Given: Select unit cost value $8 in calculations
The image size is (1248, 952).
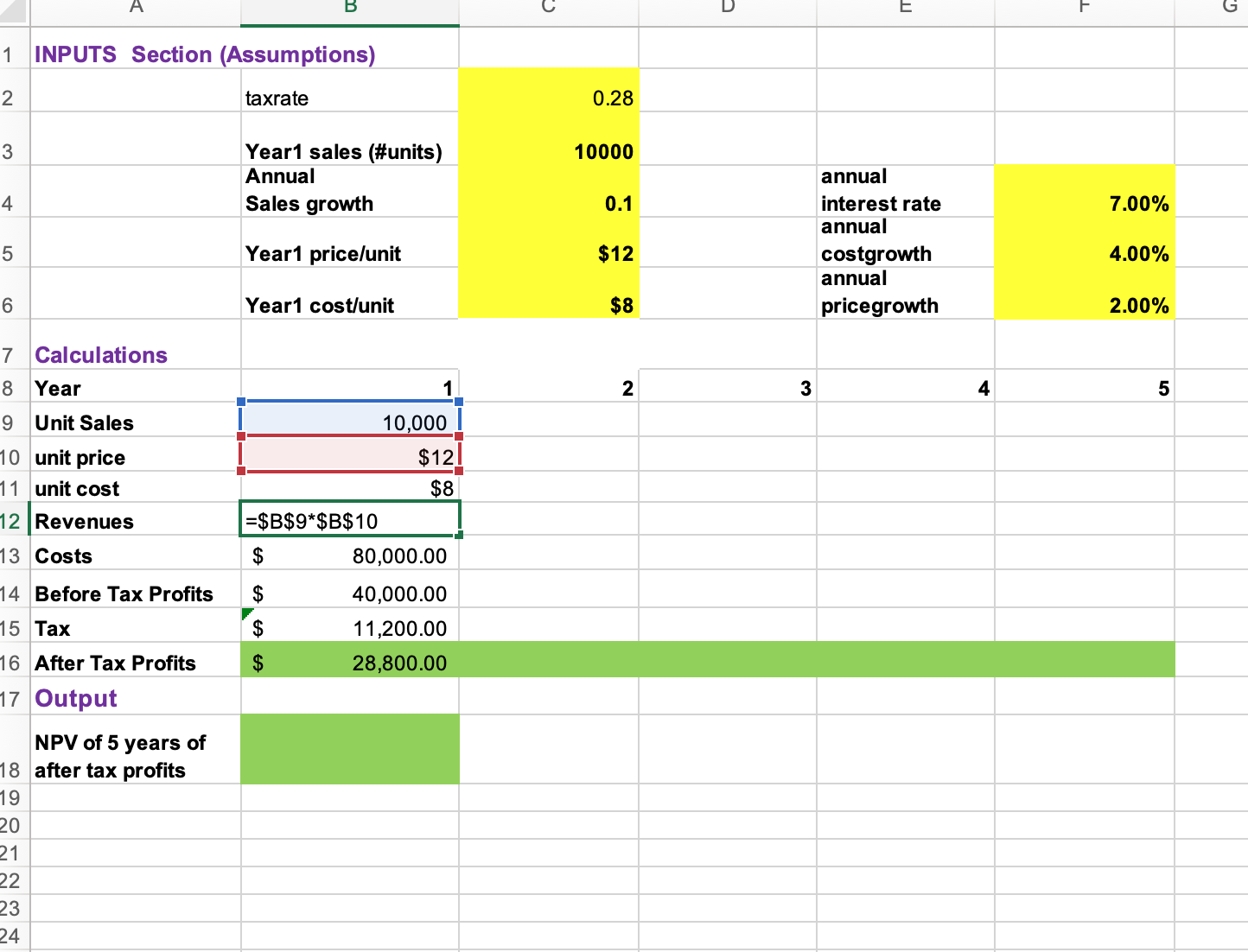Looking at the screenshot, I should tap(350, 487).
